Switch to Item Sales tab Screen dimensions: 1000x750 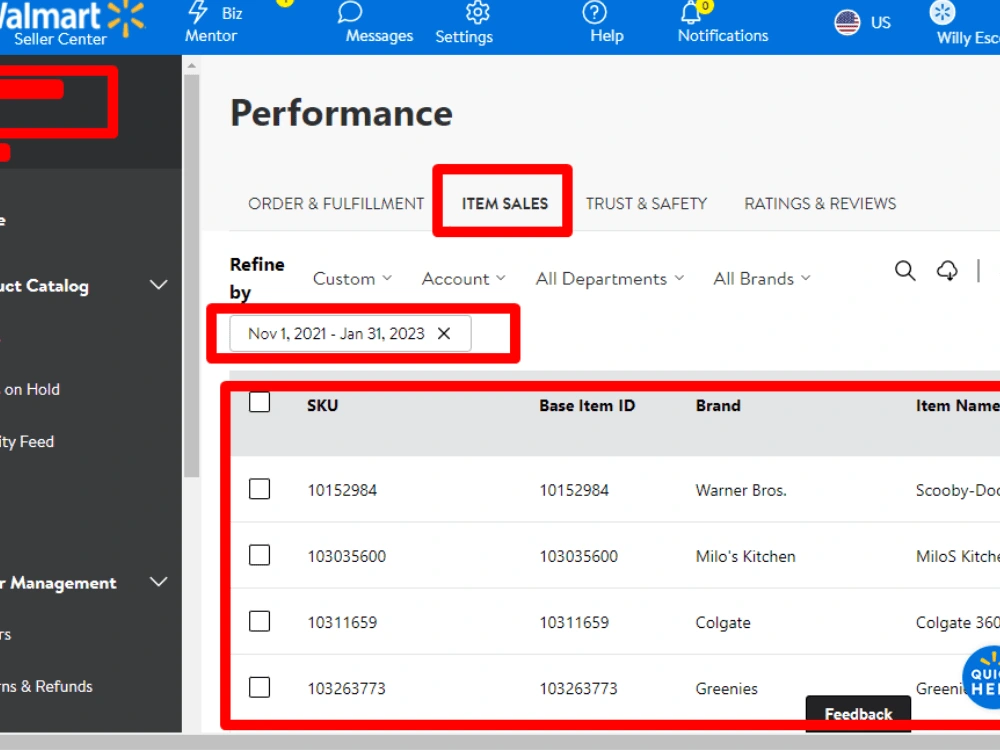pyautogui.click(x=504, y=203)
